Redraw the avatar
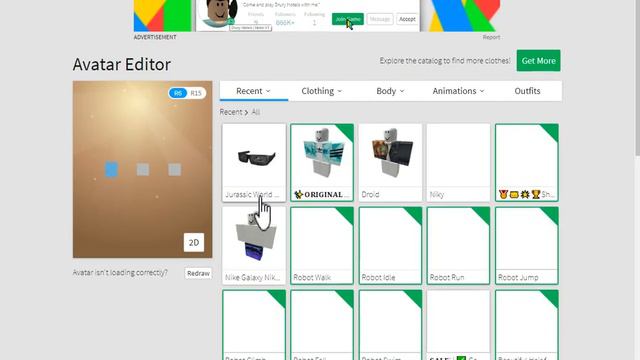Screen dimensions: 640x360 [198, 273]
